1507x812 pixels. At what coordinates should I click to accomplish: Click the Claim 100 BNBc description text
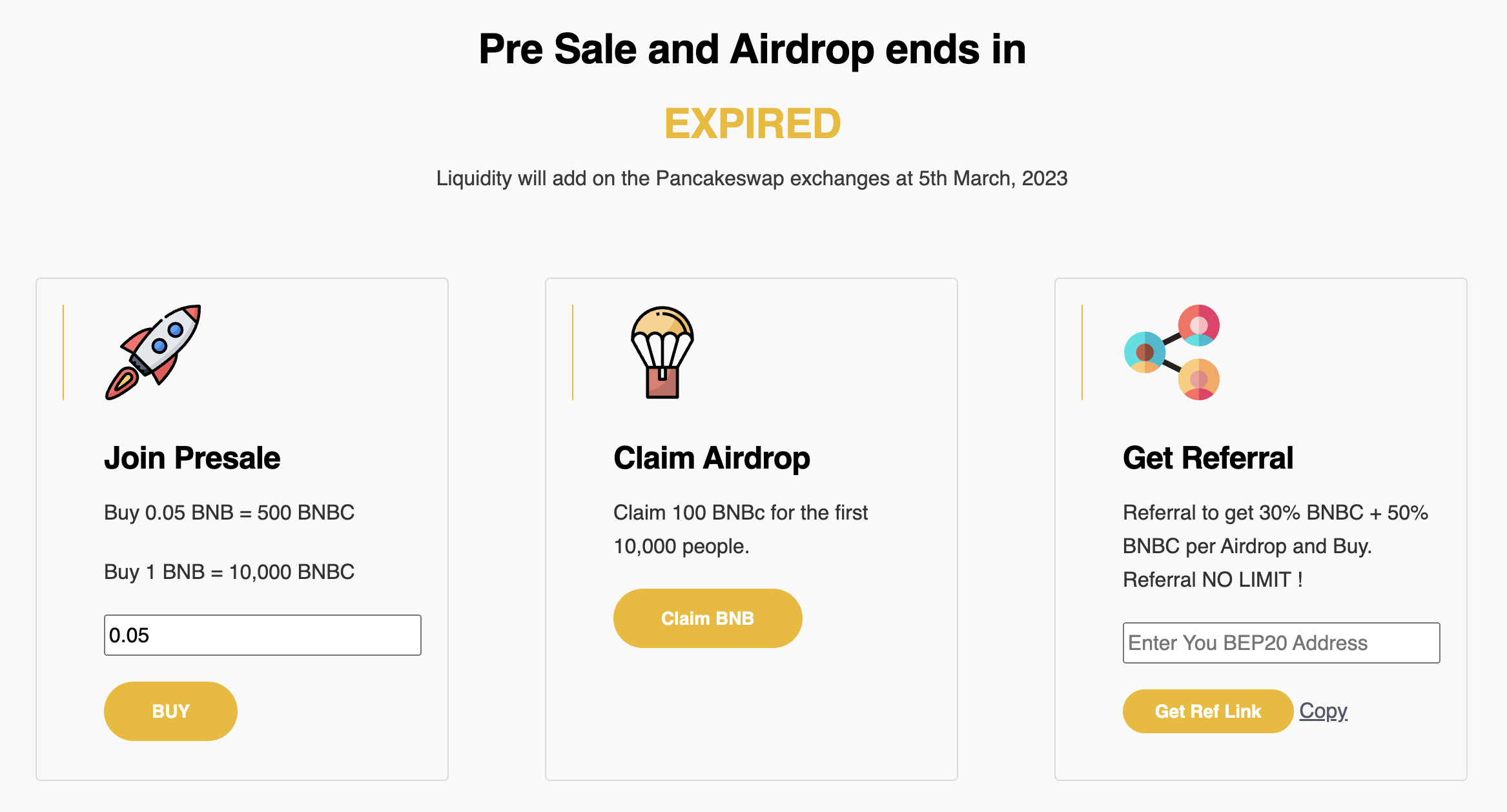pos(741,529)
